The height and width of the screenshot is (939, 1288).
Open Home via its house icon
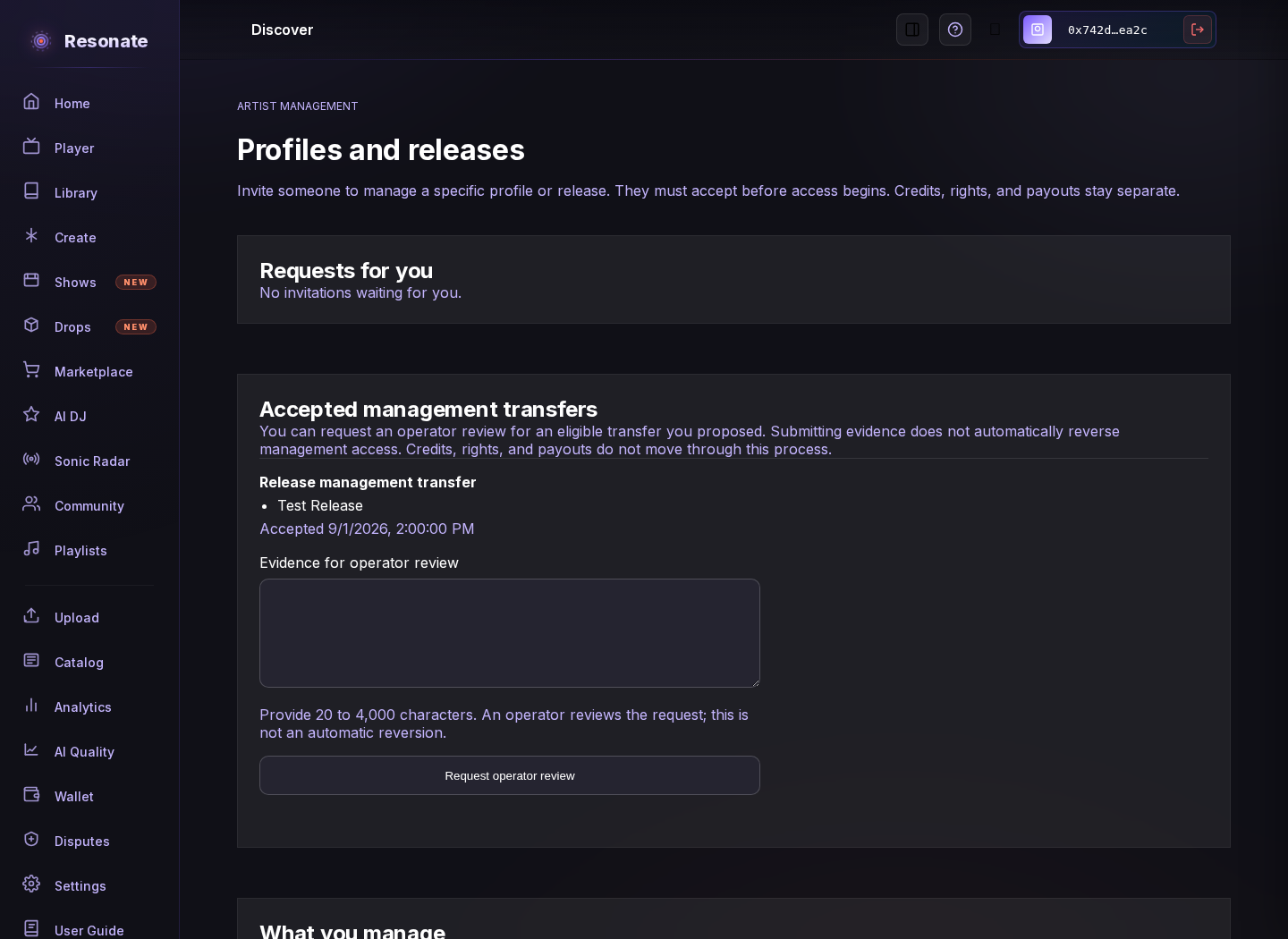click(31, 101)
